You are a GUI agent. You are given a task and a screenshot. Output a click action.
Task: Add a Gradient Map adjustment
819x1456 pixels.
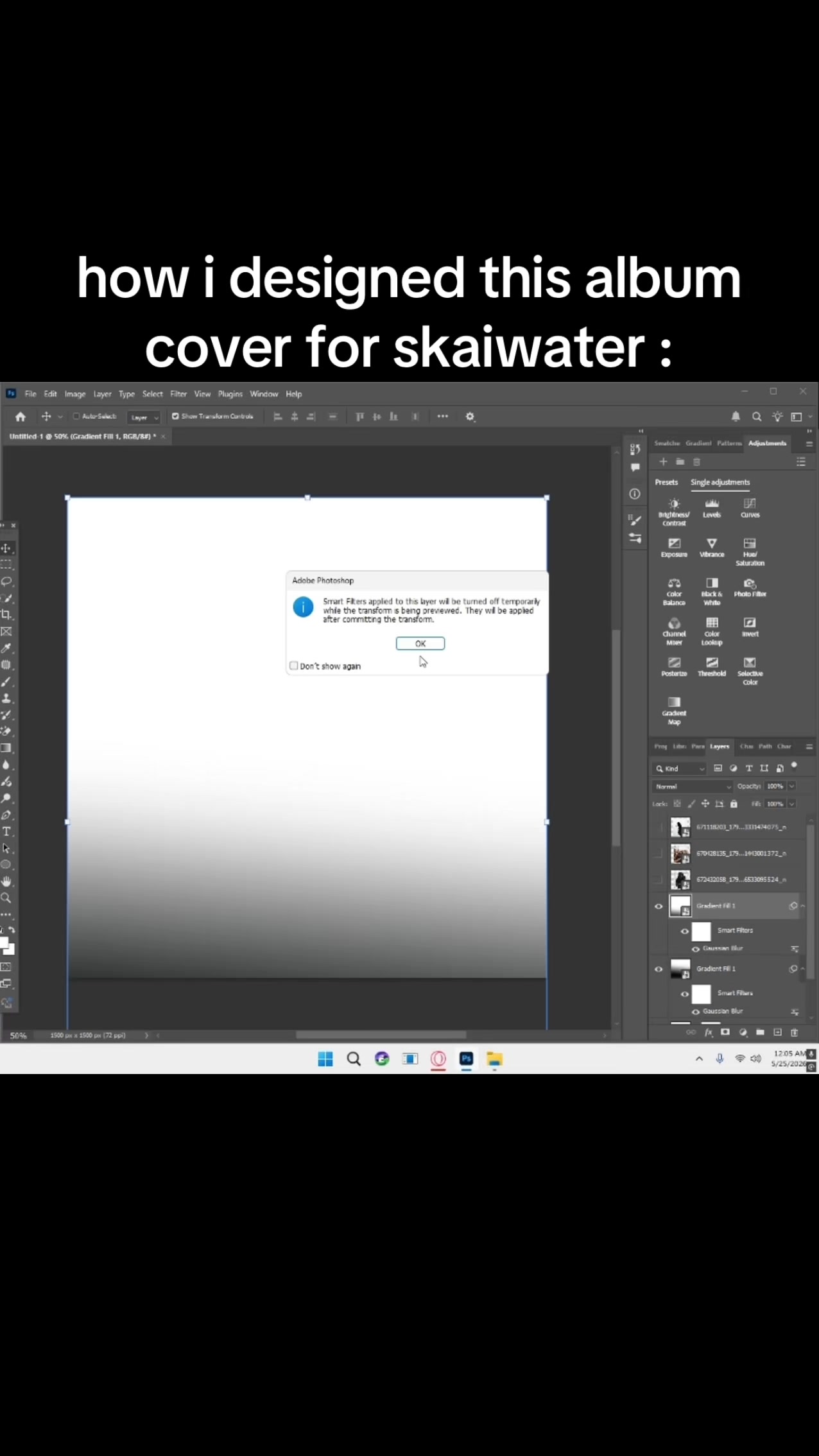pos(674,711)
